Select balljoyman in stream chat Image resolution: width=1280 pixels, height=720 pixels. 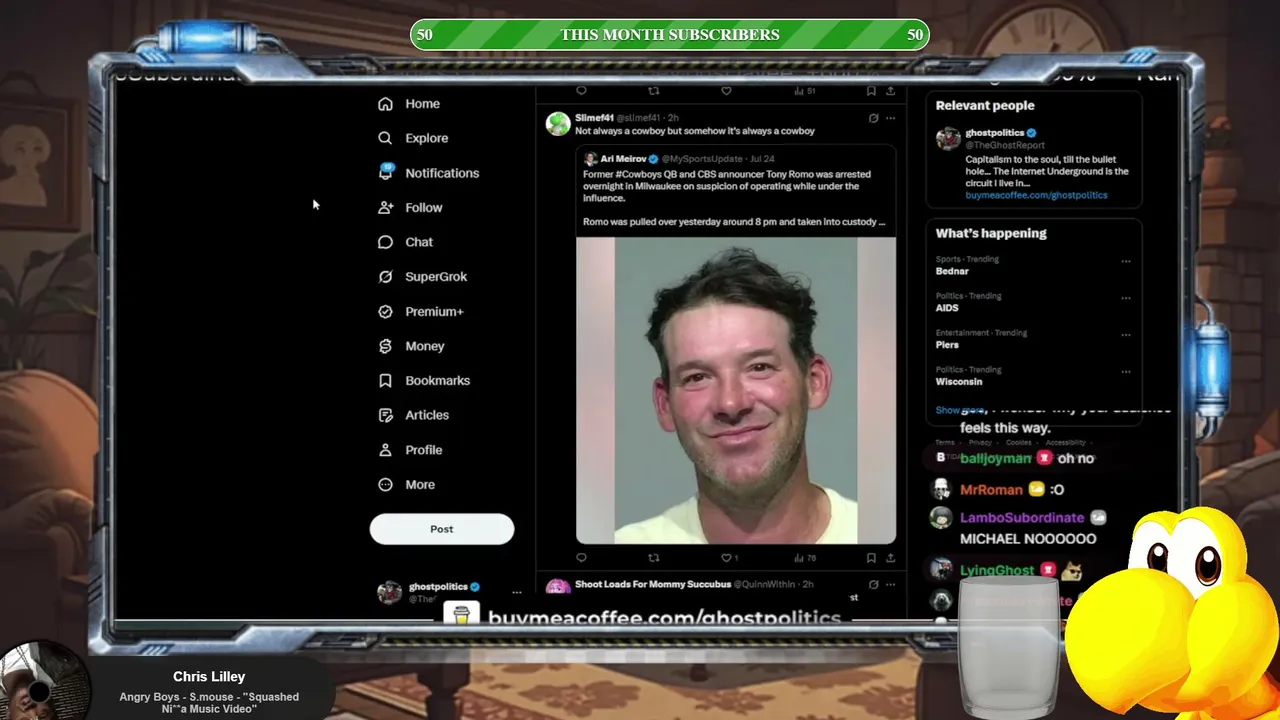[995, 458]
